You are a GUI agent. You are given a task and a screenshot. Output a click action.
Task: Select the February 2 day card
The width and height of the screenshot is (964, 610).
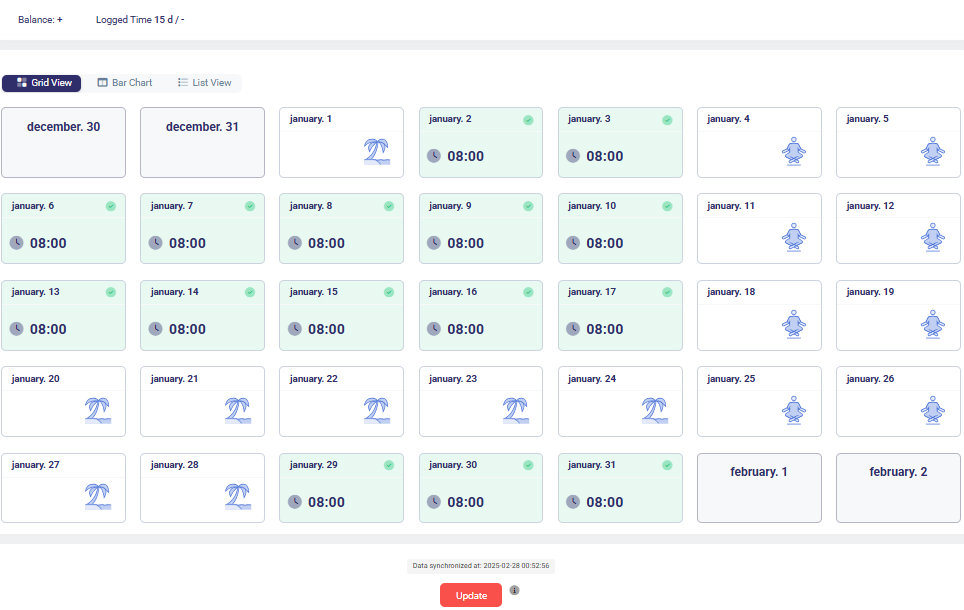point(898,487)
